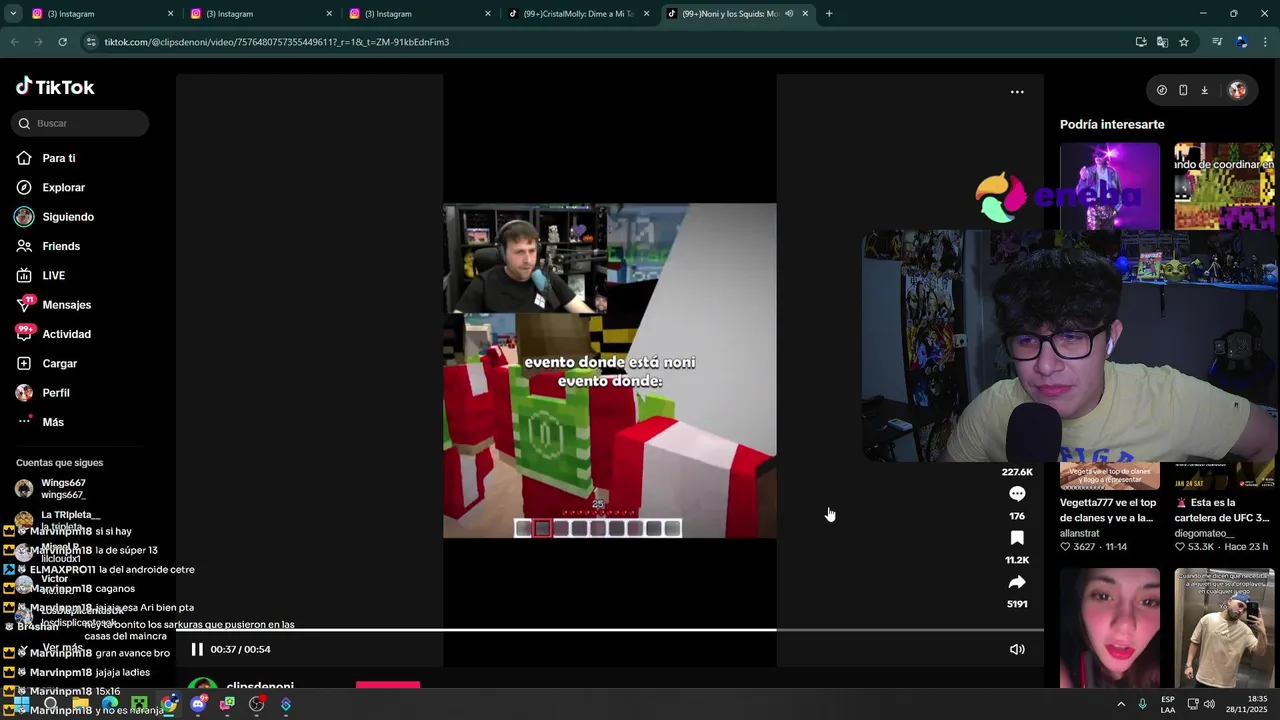This screenshot has width=1280, height=720.
Task: Open the media control icon in Chrome
Action: 1217,42
